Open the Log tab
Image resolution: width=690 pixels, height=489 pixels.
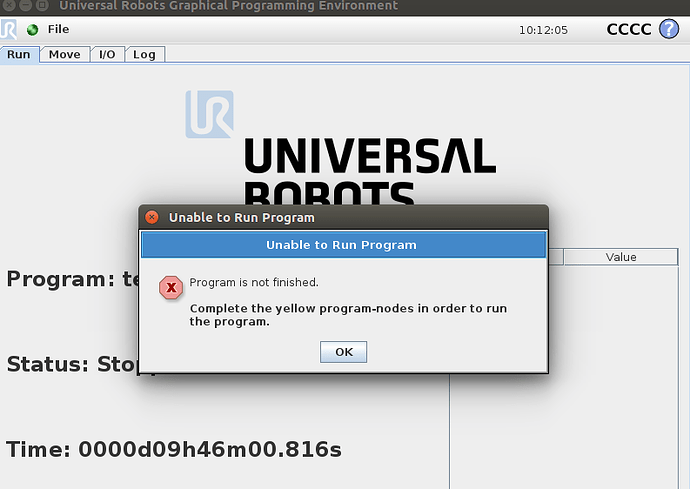[x=144, y=55]
